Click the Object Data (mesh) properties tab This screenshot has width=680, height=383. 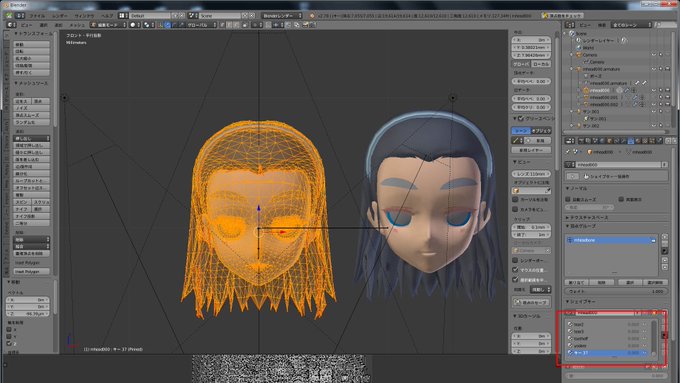pos(631,141)
